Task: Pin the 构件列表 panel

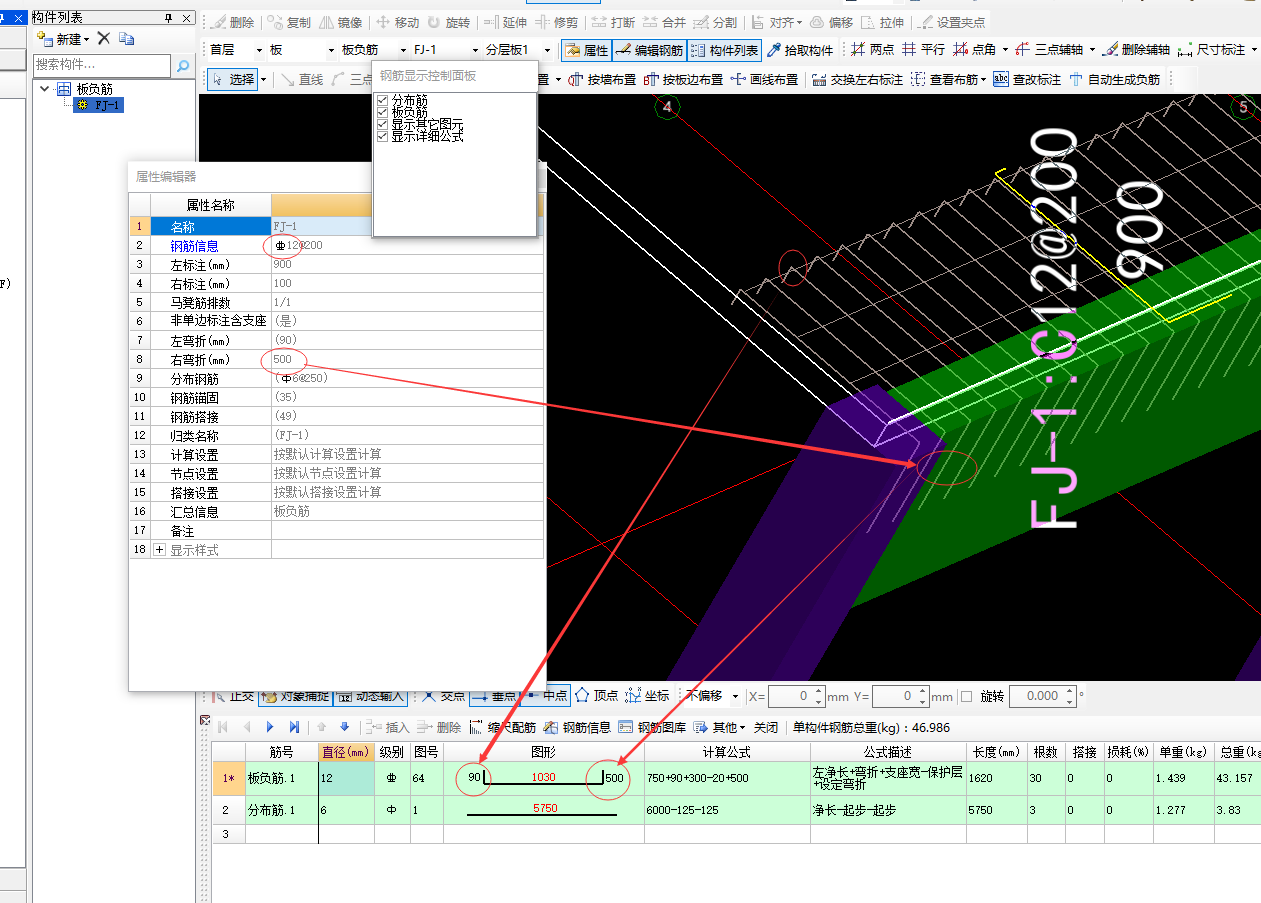Action: pos(168,18)
